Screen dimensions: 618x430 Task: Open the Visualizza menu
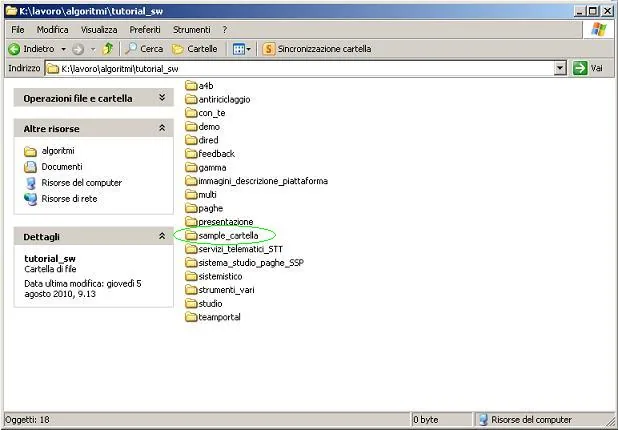pyautogui.click(x=99, y=30)
